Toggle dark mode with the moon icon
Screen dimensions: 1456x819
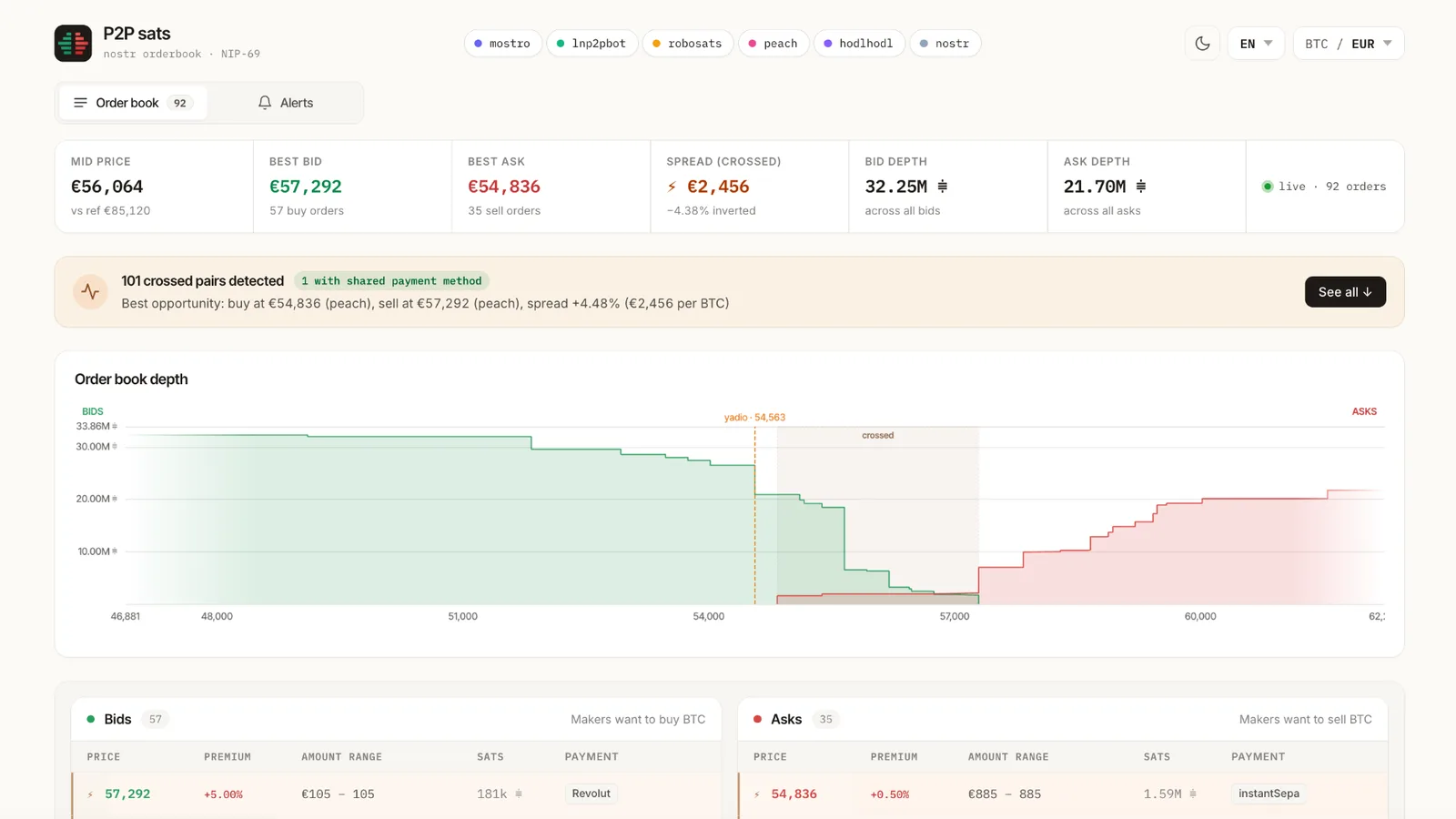(1202, 44)
